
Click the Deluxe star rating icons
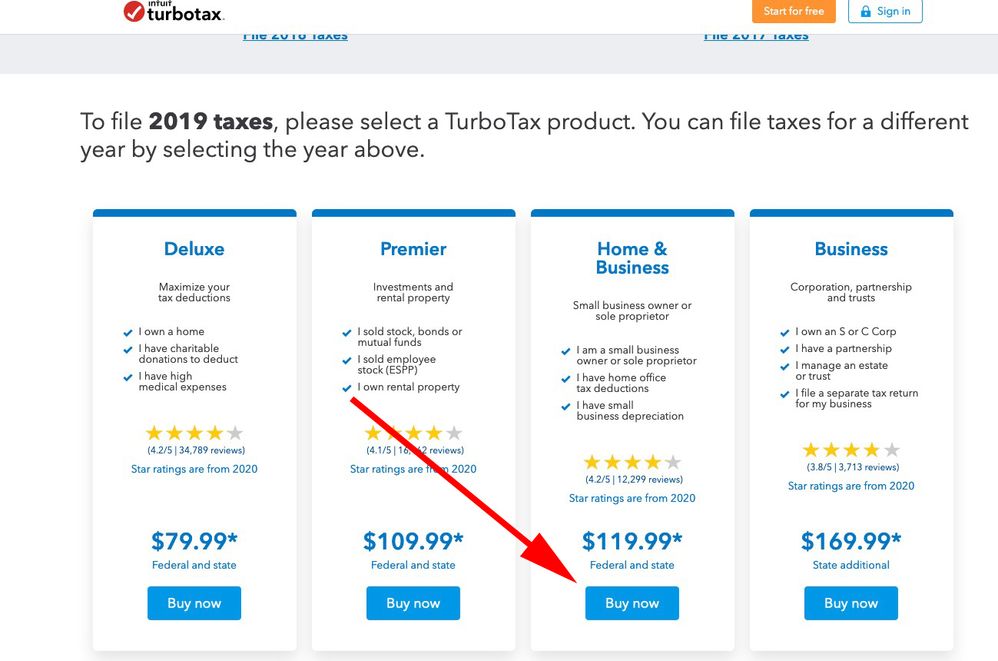194,433
